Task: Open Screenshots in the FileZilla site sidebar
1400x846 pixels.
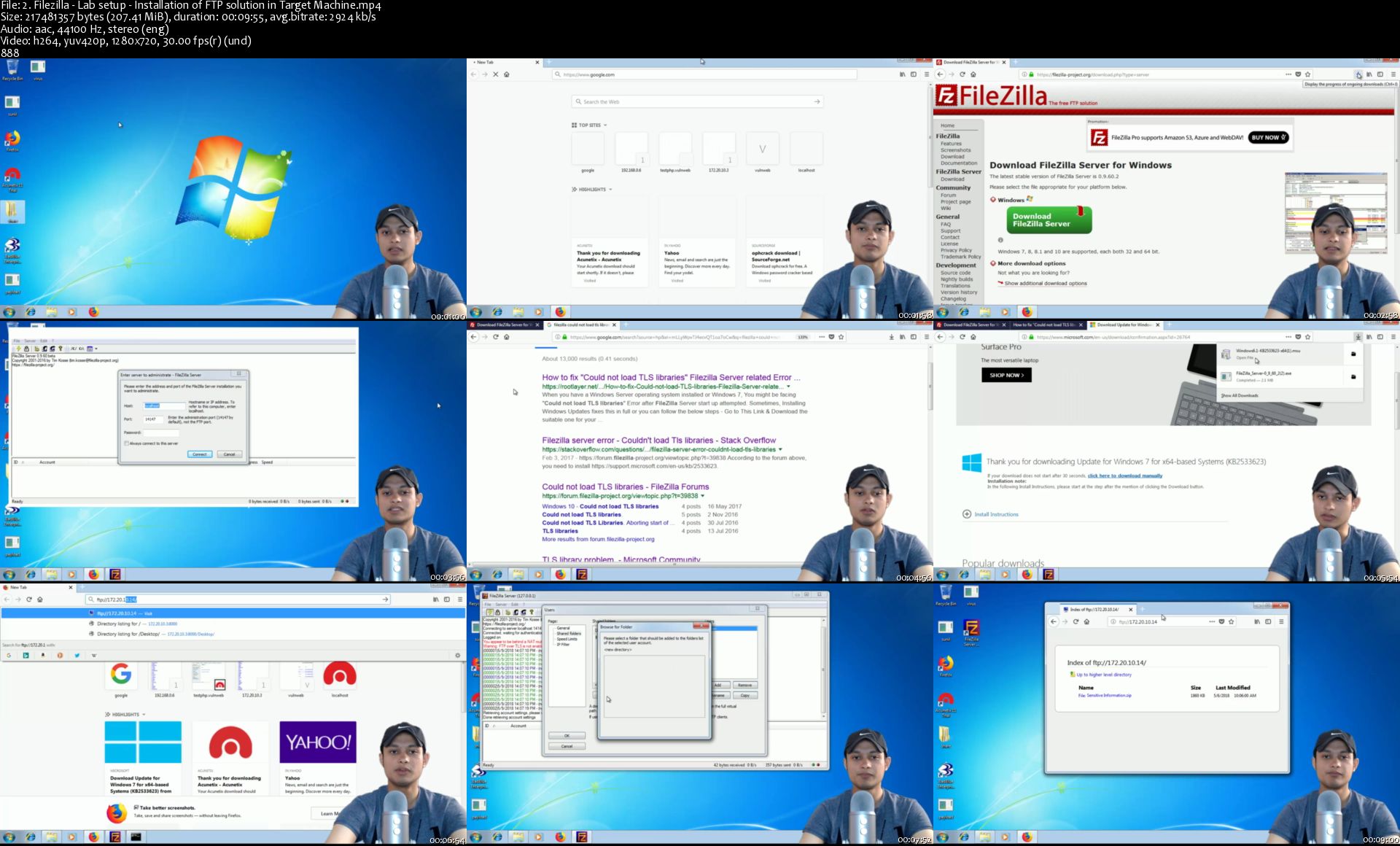Action: 955,150
